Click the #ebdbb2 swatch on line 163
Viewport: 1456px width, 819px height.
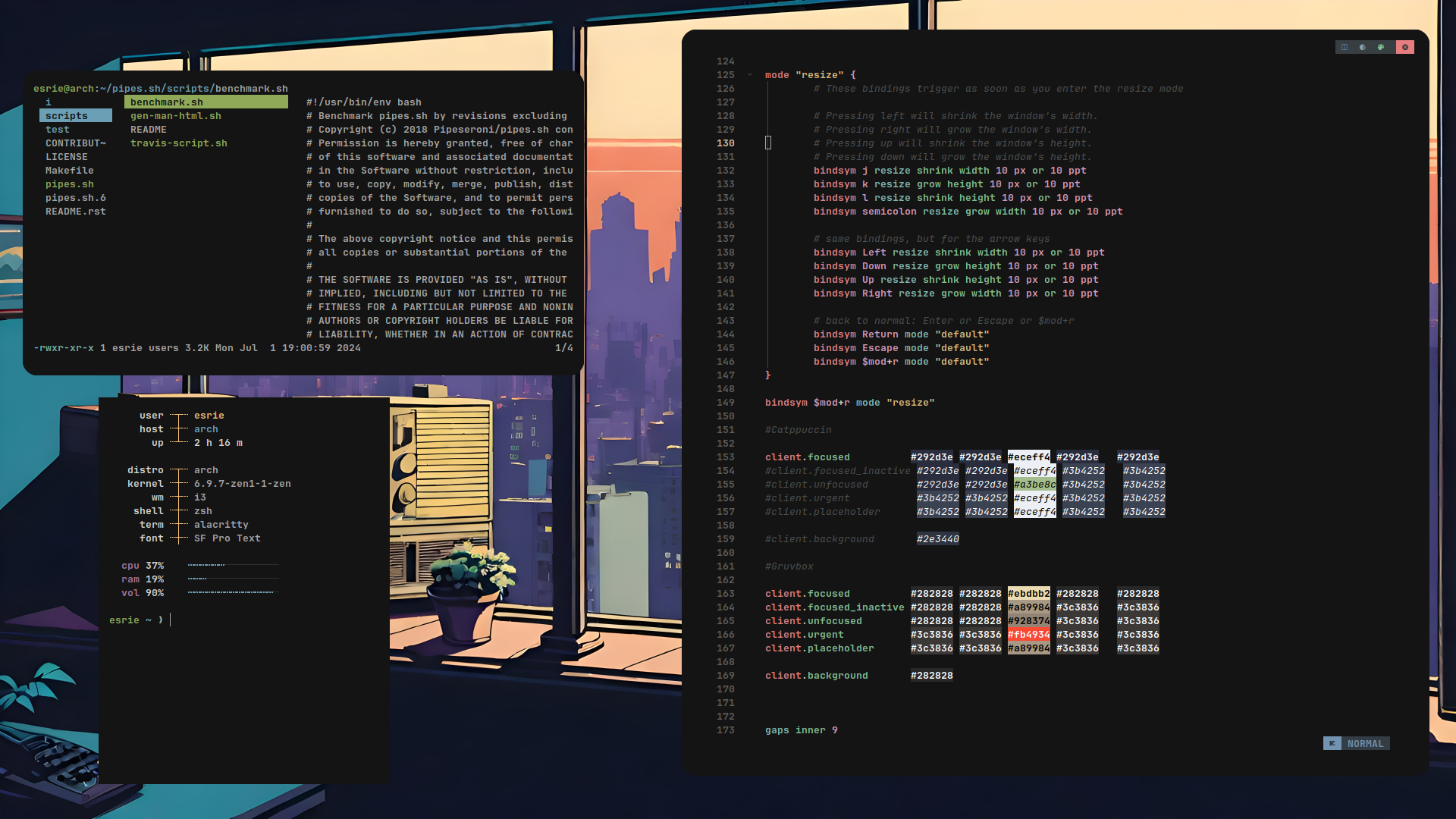pos(1028,594)
